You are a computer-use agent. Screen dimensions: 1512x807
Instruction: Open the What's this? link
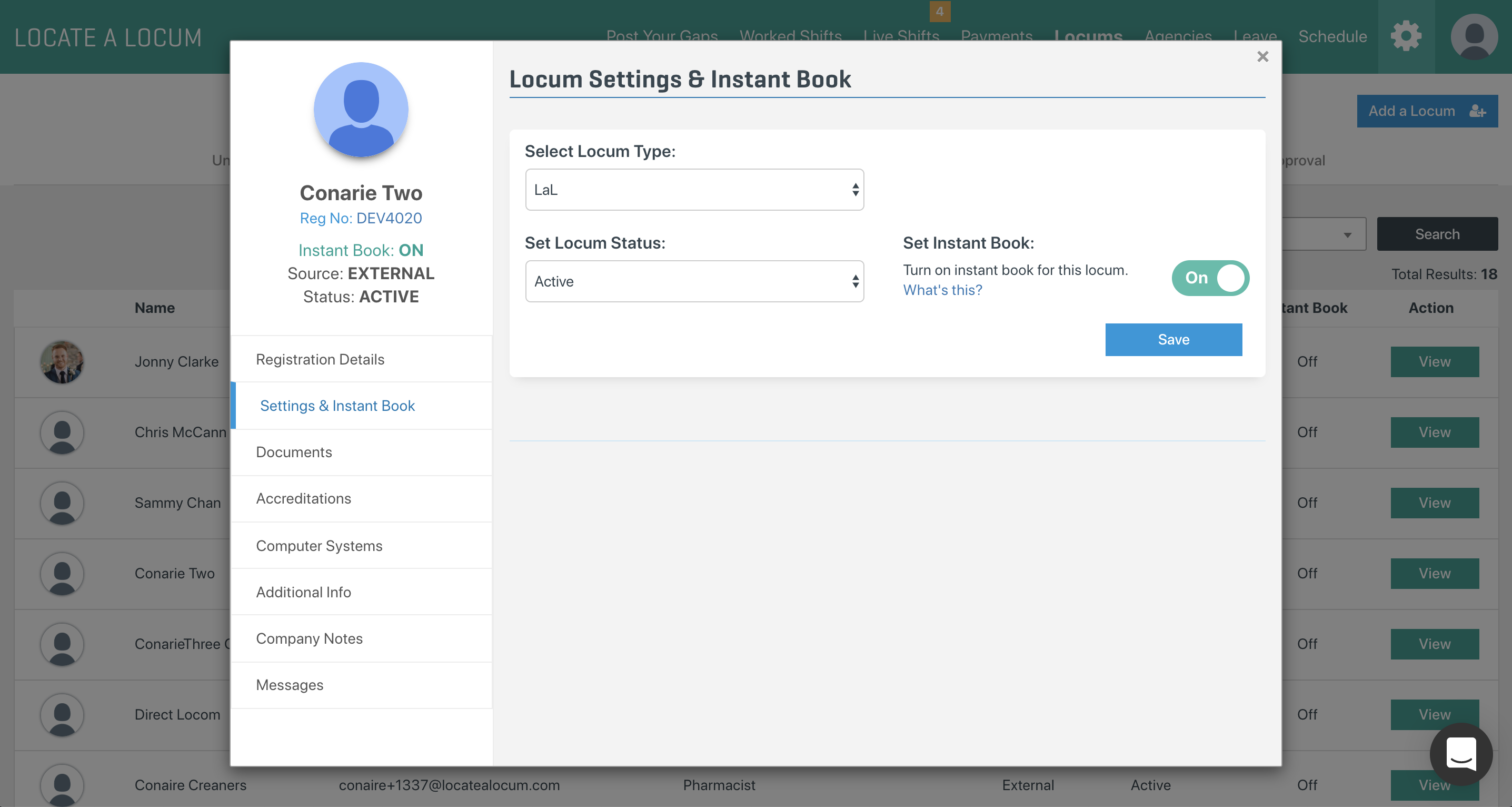point(942,290)
